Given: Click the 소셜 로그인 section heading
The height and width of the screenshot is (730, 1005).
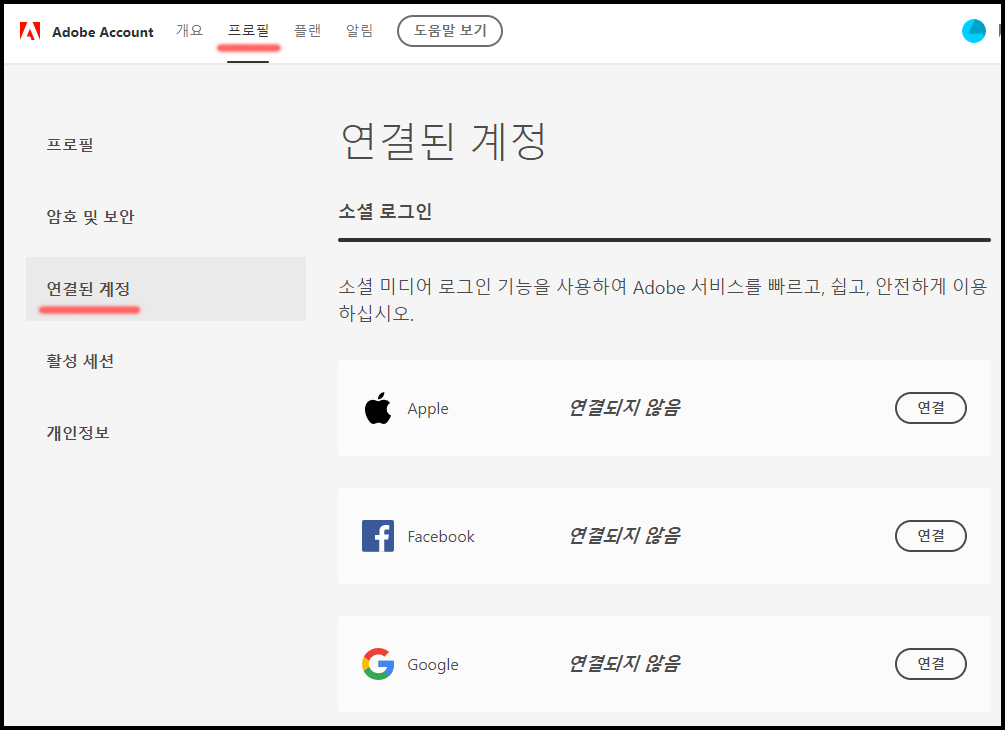Looking at the screenshot, I should point(385,212).
